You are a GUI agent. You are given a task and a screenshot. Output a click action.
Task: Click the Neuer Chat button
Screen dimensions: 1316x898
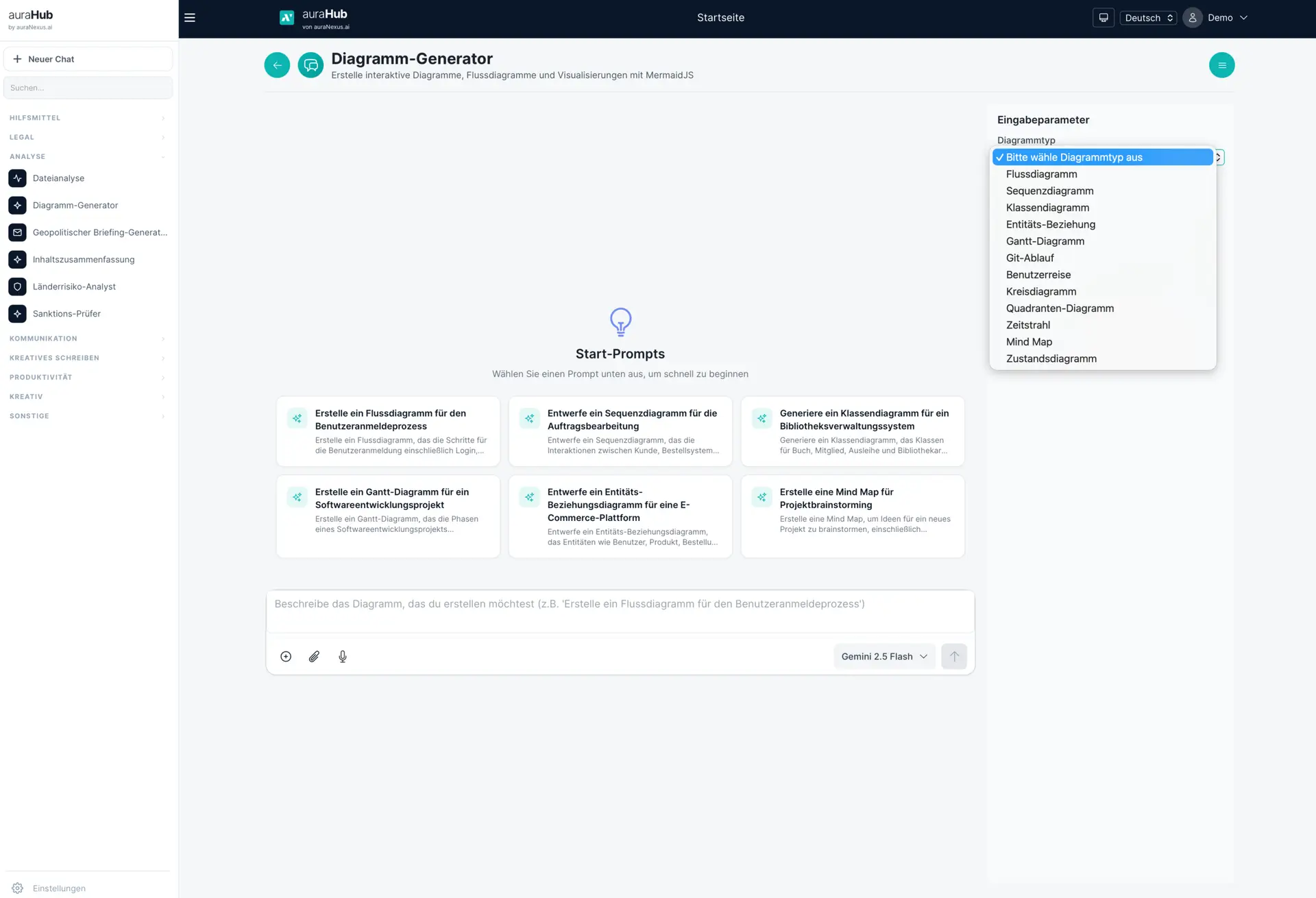pyautogui.click(x=88, y=59)
